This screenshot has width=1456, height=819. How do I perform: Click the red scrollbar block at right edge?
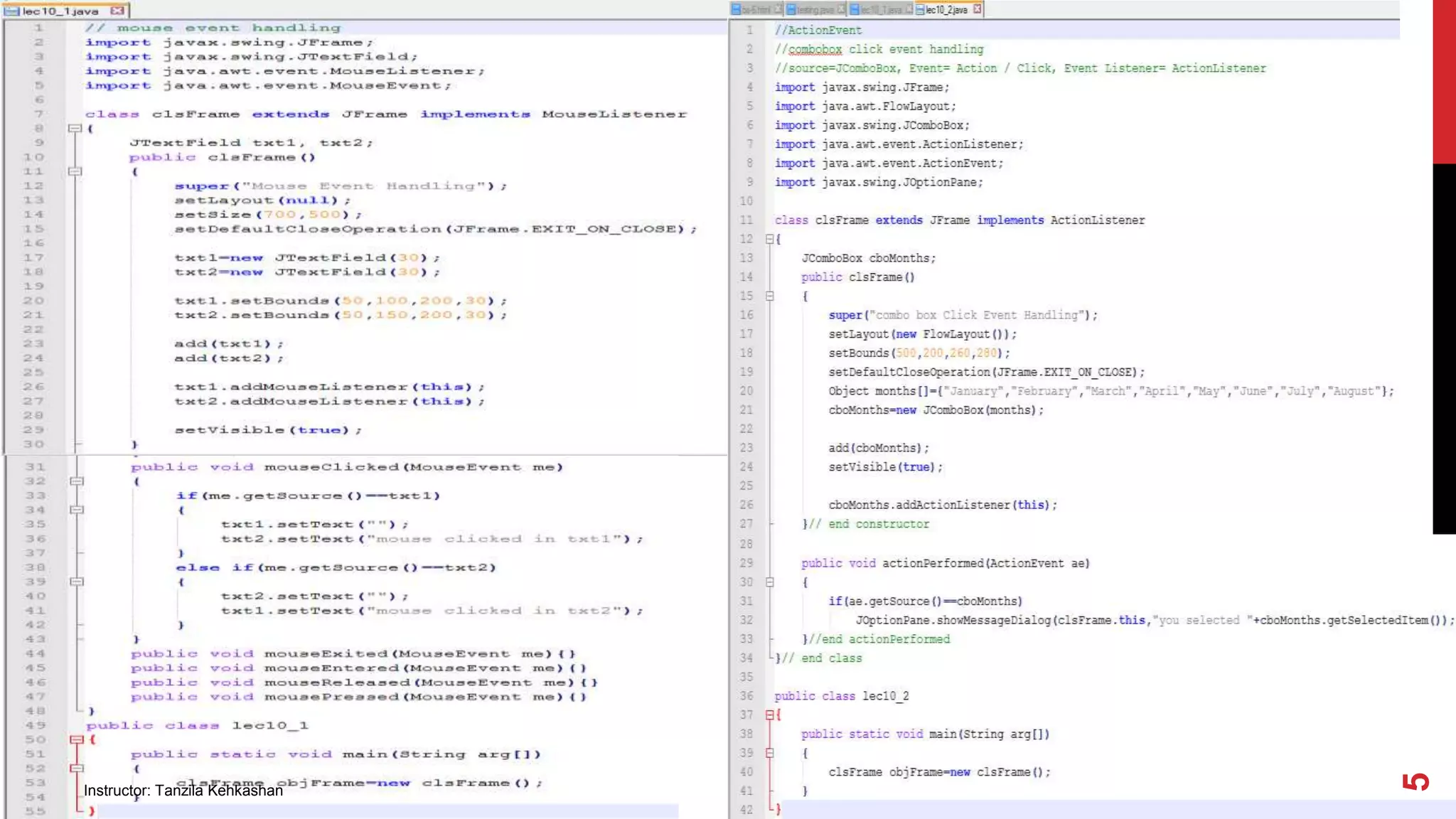(1444, 82)
